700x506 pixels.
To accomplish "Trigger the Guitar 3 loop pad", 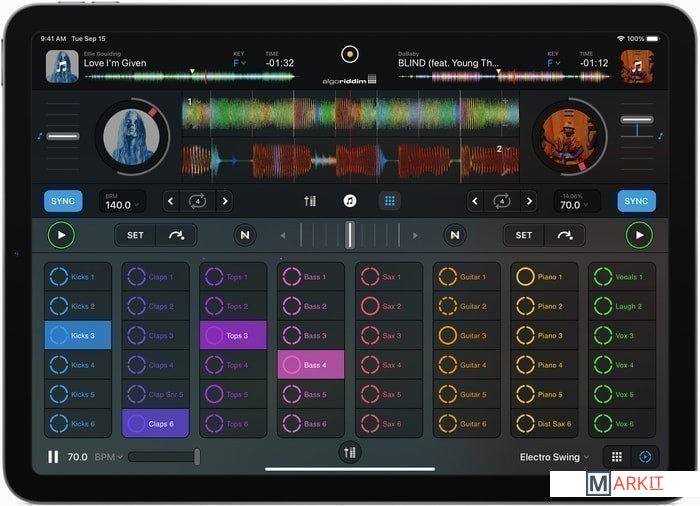I will tap(466, 336).
